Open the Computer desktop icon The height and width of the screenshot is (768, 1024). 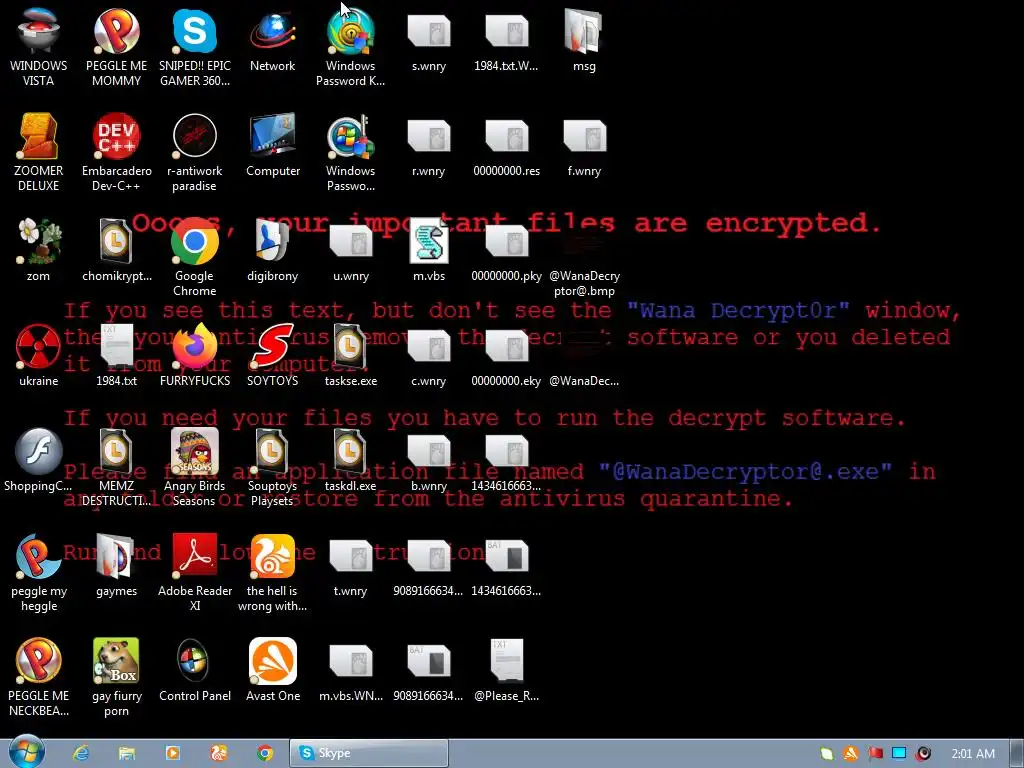tap(272, 145)
